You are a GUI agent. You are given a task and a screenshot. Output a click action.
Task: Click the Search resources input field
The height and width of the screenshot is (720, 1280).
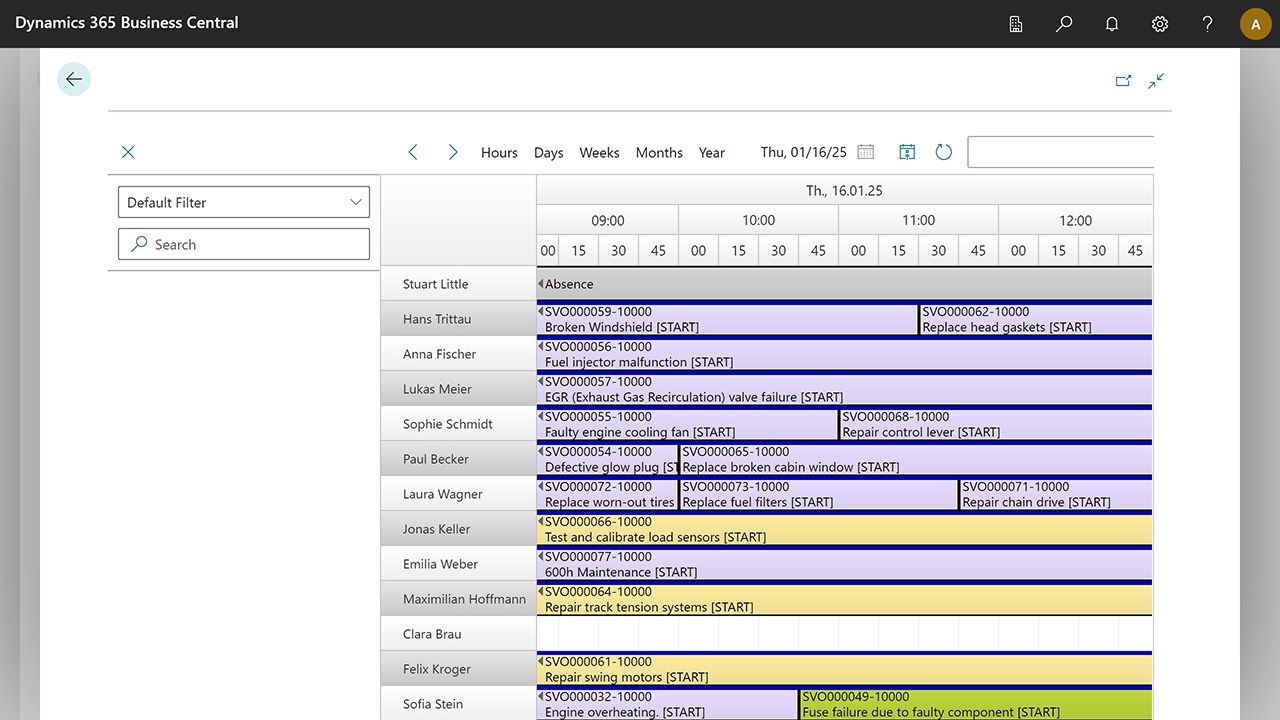[x=243, y=244]
